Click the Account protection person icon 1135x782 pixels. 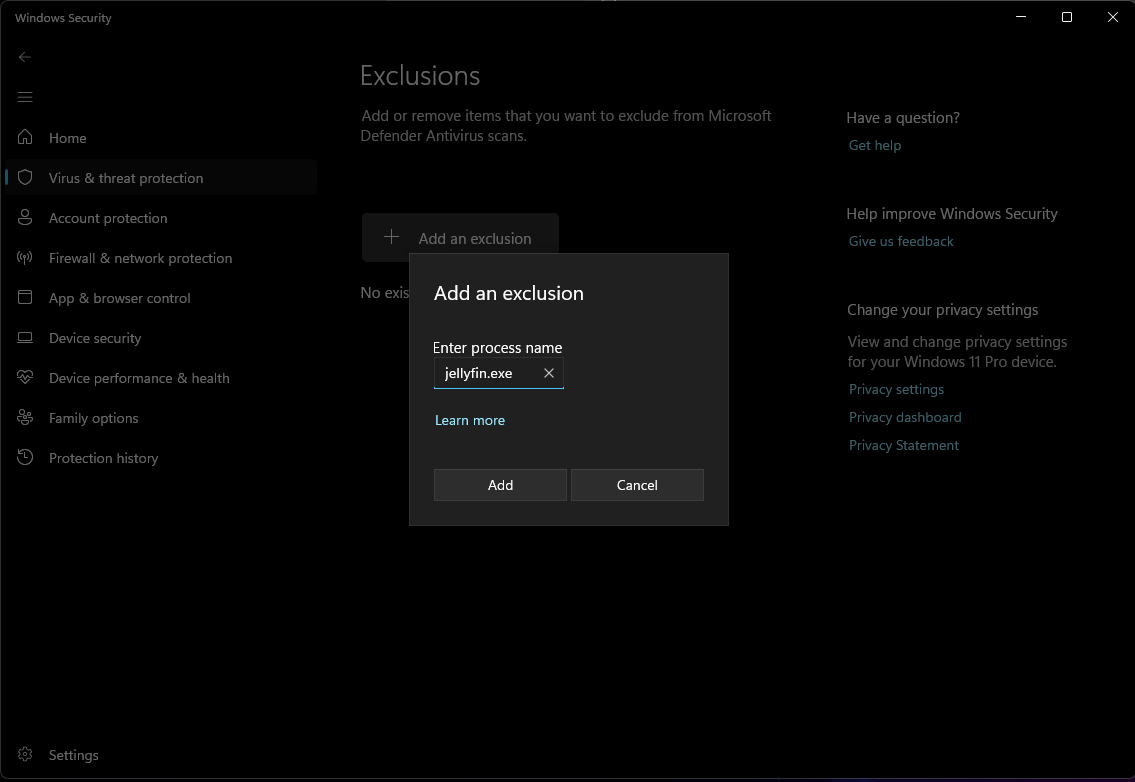pyautogui.click(x=26, y=218)
